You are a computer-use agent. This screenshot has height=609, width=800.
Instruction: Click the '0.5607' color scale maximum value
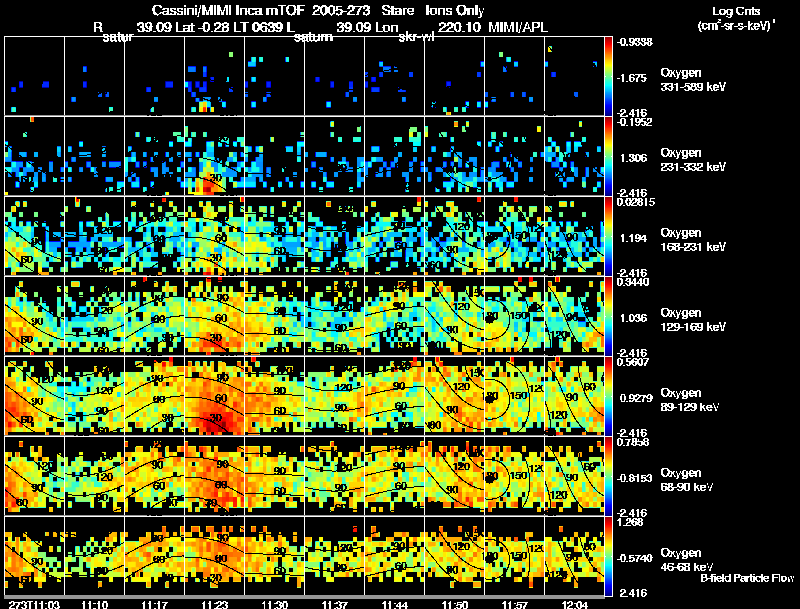pos(632,363)
